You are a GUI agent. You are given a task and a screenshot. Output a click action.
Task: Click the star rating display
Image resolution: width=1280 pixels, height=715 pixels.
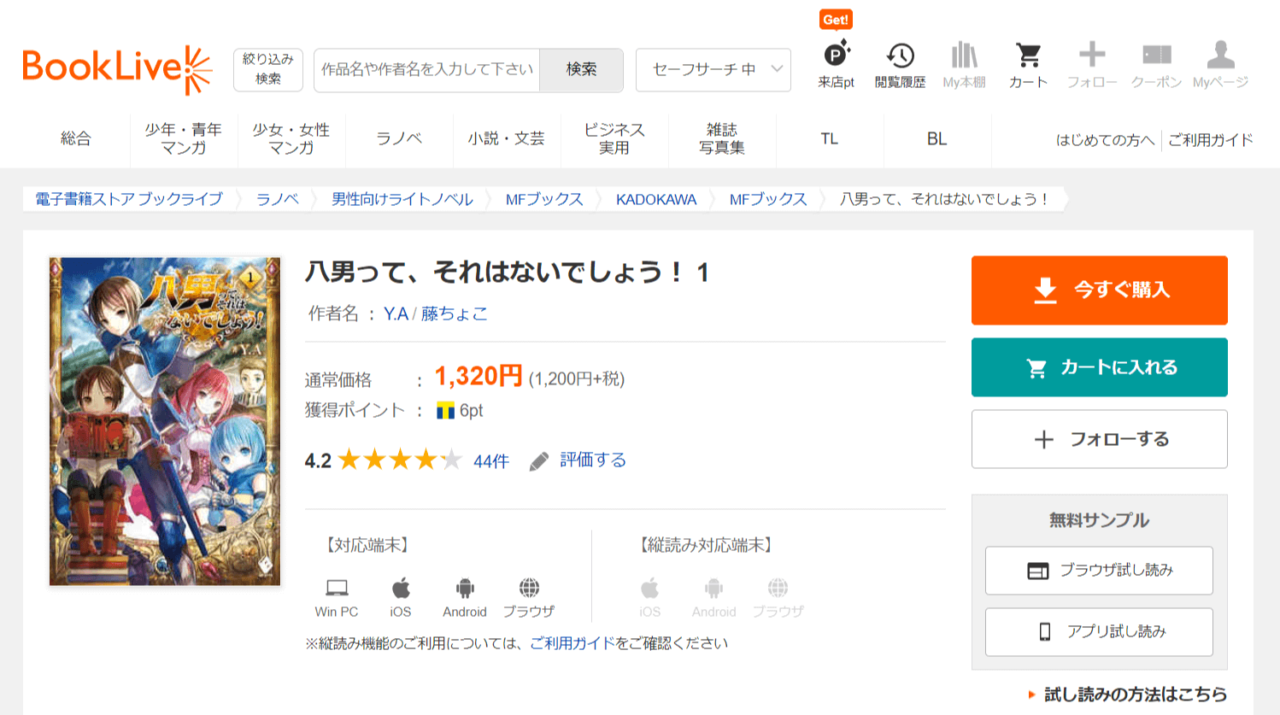pos(399,460)
